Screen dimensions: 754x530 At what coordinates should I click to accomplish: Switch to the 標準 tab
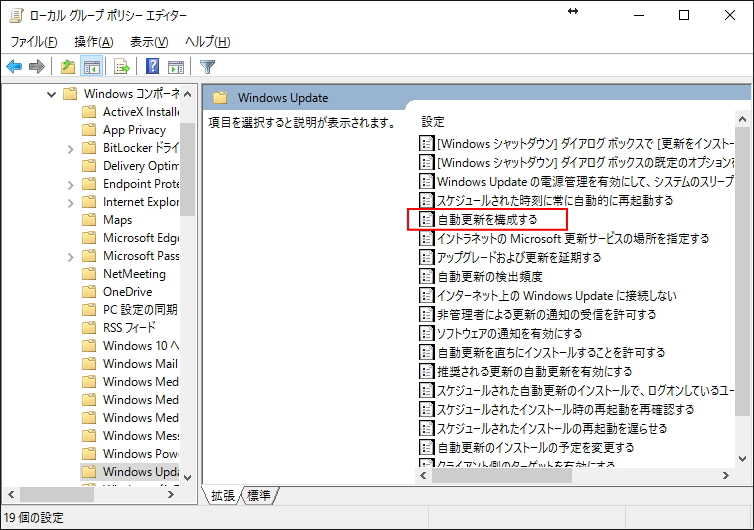259,495
